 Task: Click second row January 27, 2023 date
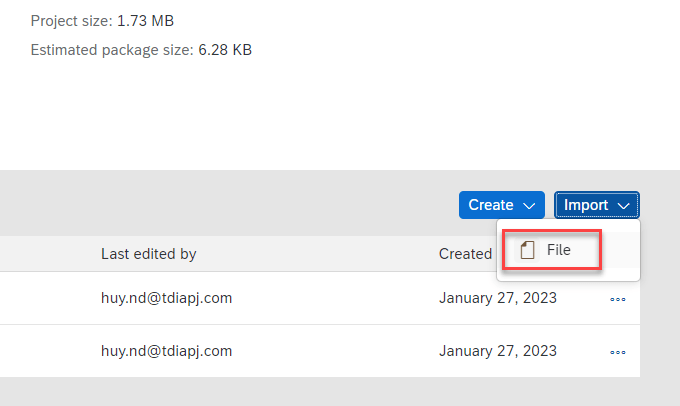tap(497, 351)
